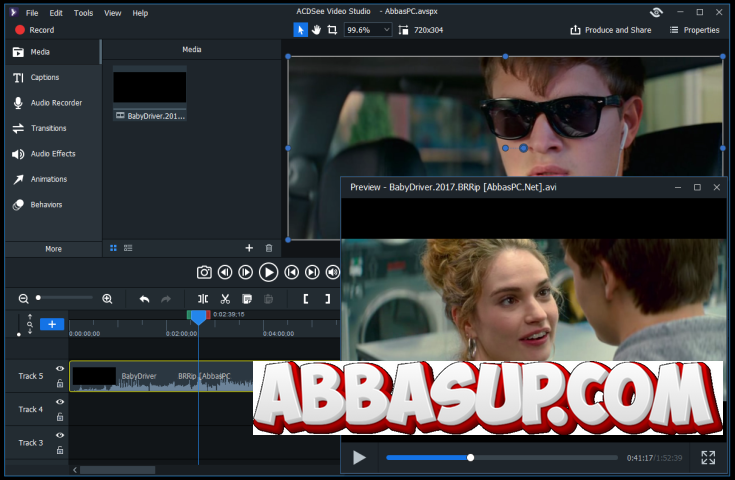Screen dimensions: 735x480
Task: Click the undo arrow in timeline toolbar
Action: [x=144, y=299]
